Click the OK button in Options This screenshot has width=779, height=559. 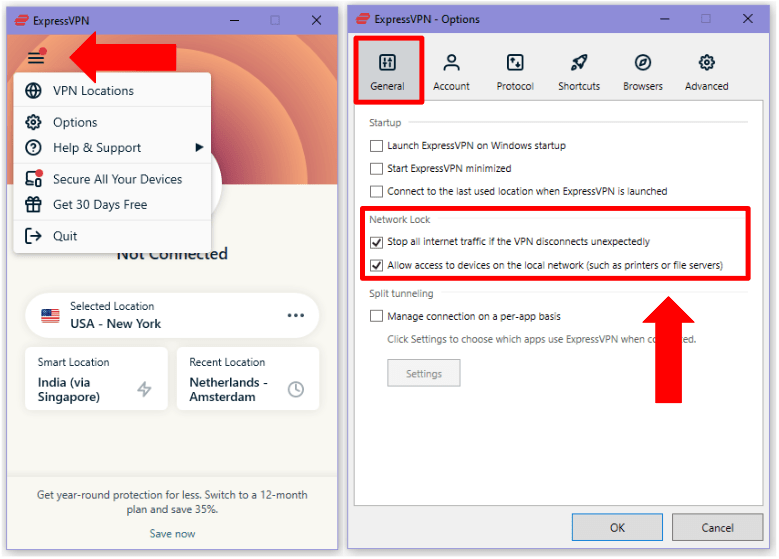point(617,528)
